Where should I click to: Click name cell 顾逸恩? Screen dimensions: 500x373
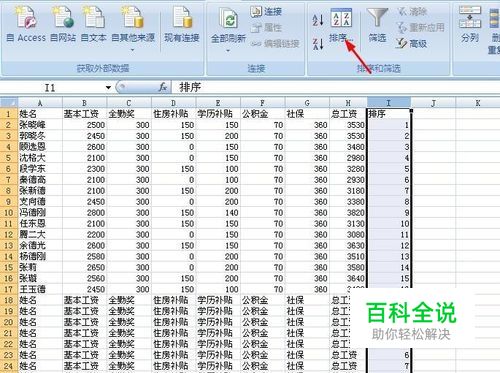coord(40,147)
